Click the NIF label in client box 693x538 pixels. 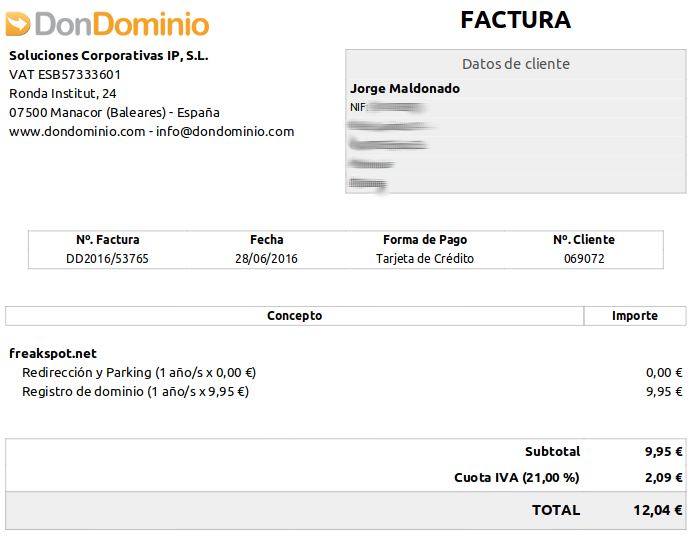point(358,107)
